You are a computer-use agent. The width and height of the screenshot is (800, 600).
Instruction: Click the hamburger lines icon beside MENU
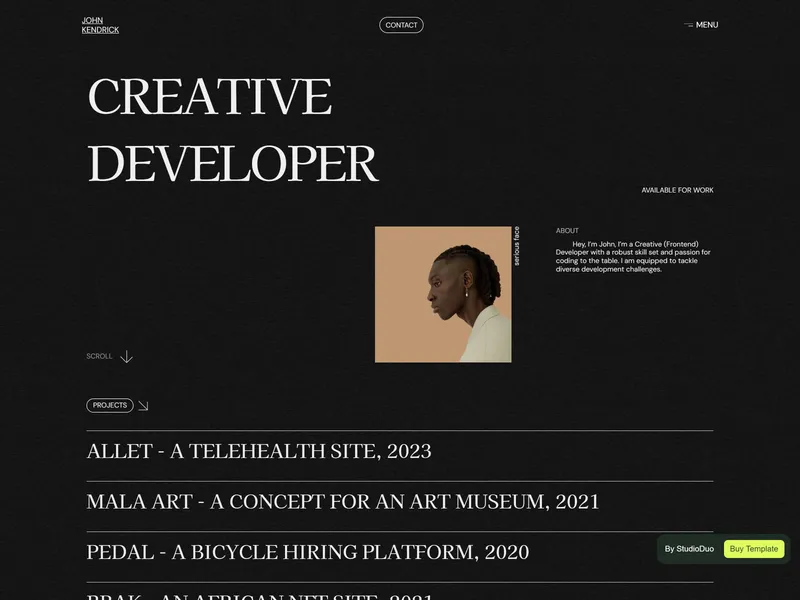[689, 24]
